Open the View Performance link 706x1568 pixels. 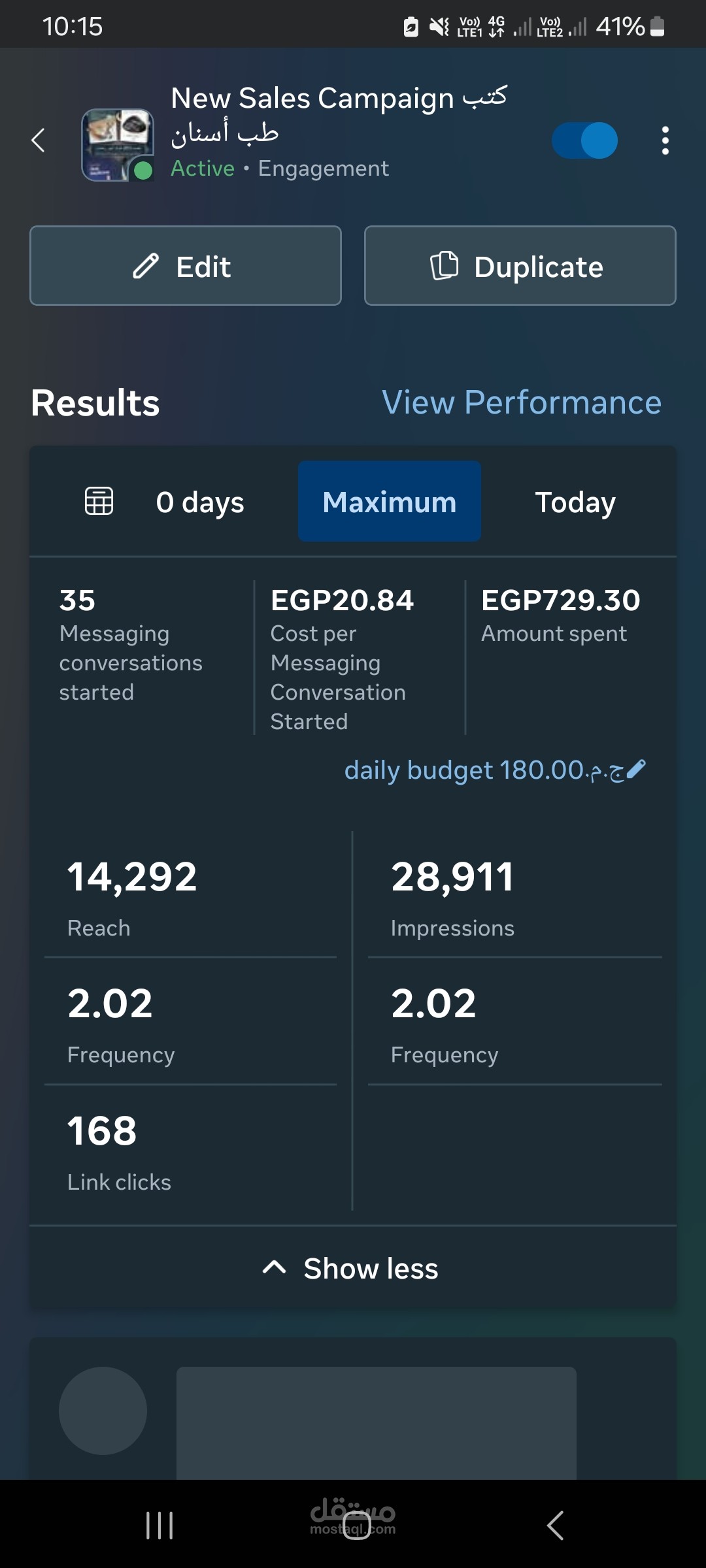pos(522,402)
